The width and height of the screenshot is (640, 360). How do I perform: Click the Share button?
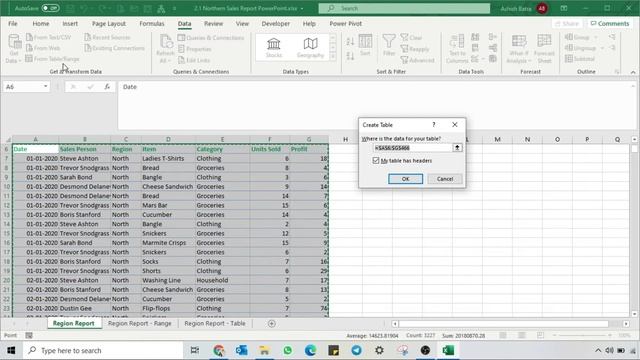(x=567, y=24)
